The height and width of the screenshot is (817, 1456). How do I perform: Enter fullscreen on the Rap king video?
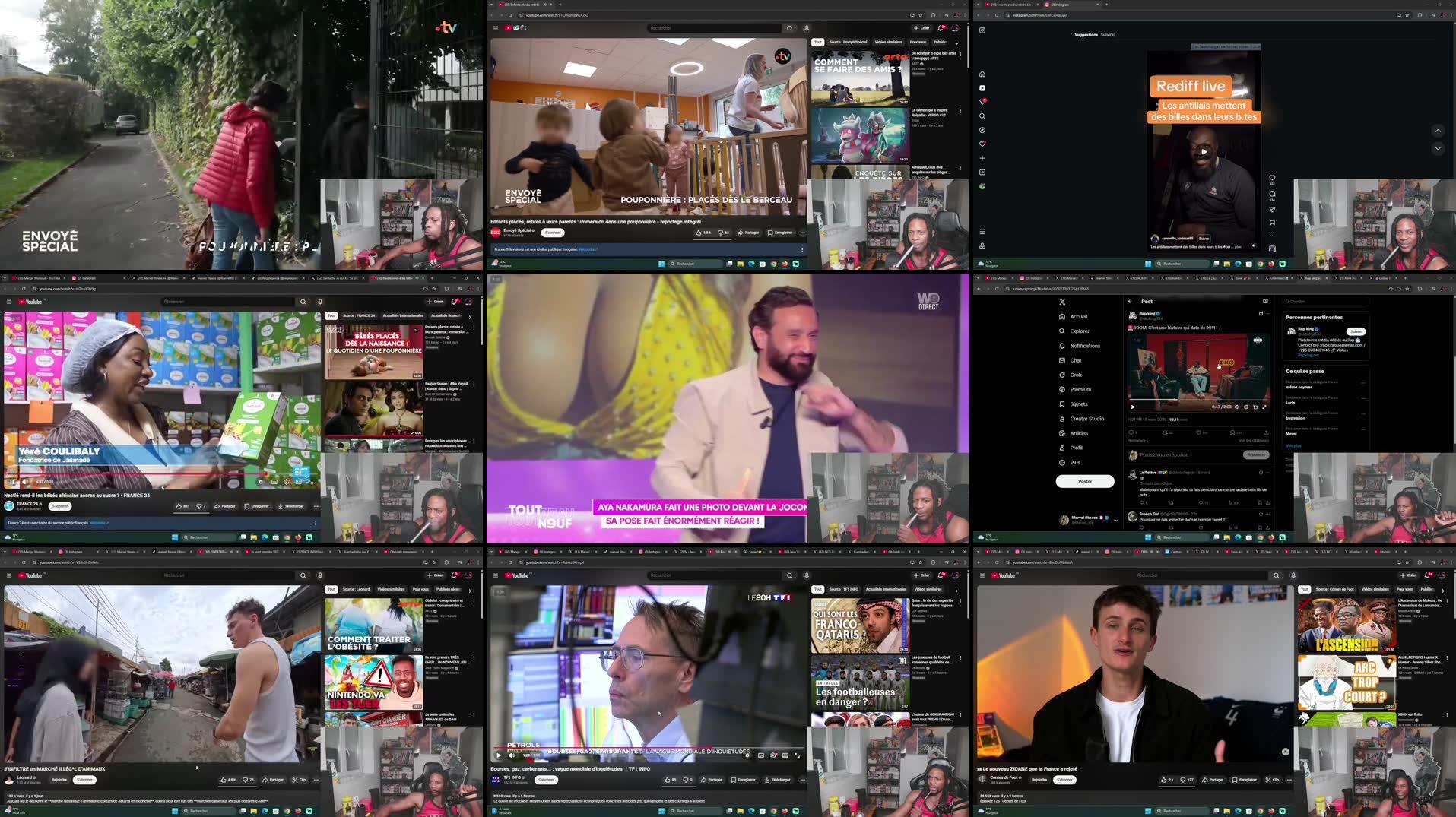(x=1264, y=407)
